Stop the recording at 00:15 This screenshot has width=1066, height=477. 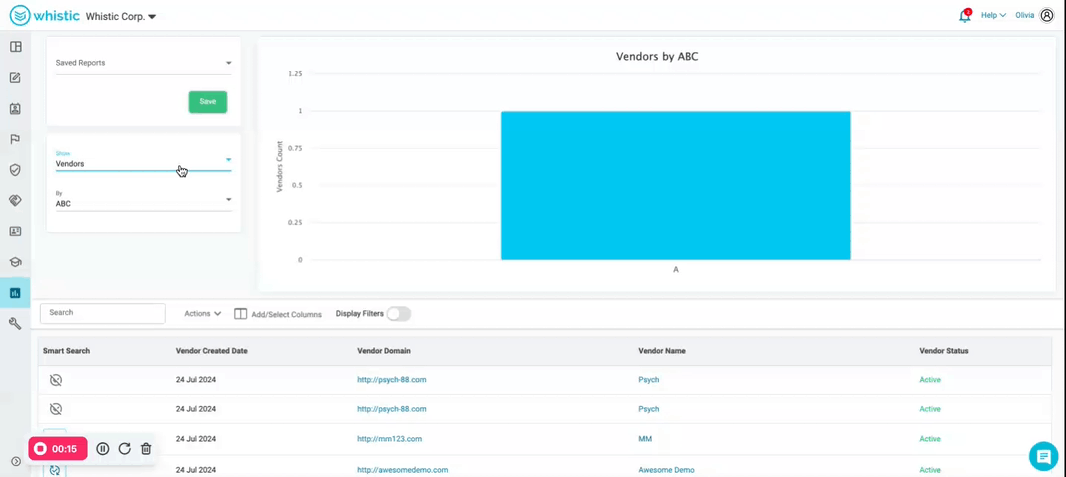click(x=58, y=448)
